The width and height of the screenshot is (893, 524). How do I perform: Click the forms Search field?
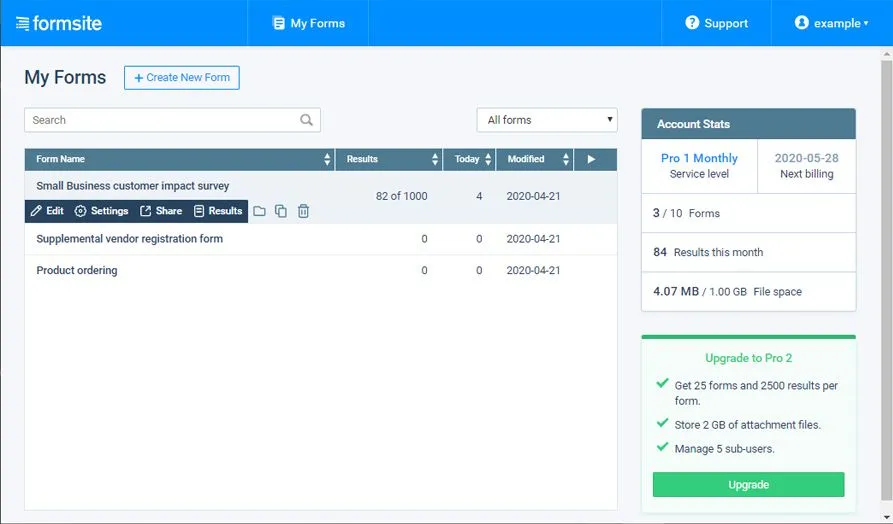pyautogui.click(x=173, y=120)
